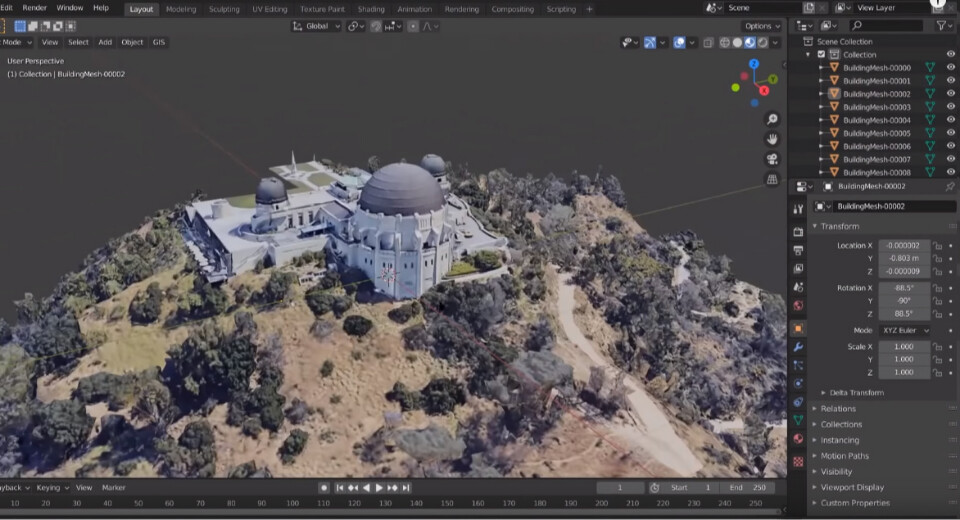Open the Texture properties checker tab

(x=798, y=462)
